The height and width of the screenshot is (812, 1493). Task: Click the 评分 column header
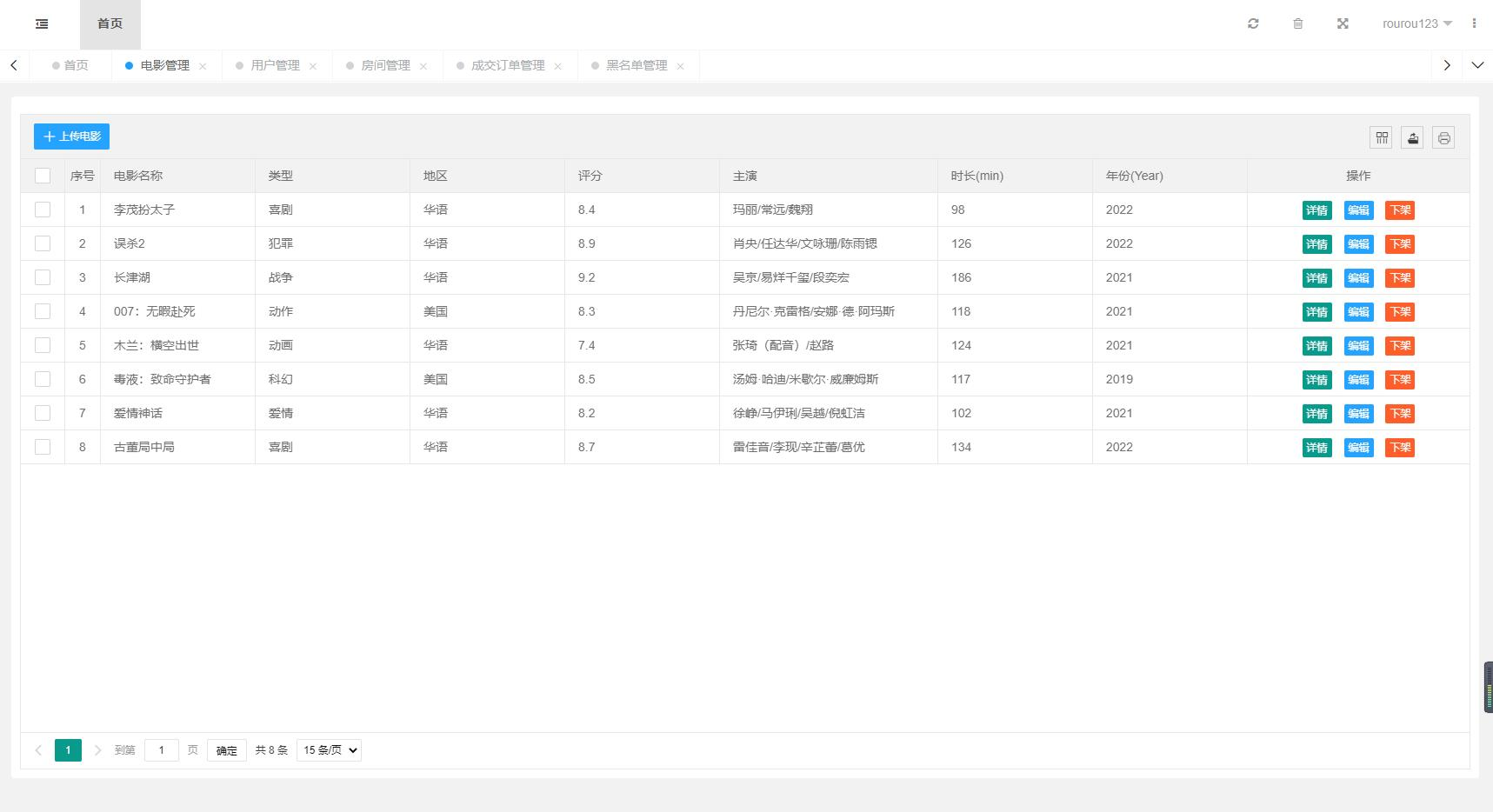click(x=642, y=176)
